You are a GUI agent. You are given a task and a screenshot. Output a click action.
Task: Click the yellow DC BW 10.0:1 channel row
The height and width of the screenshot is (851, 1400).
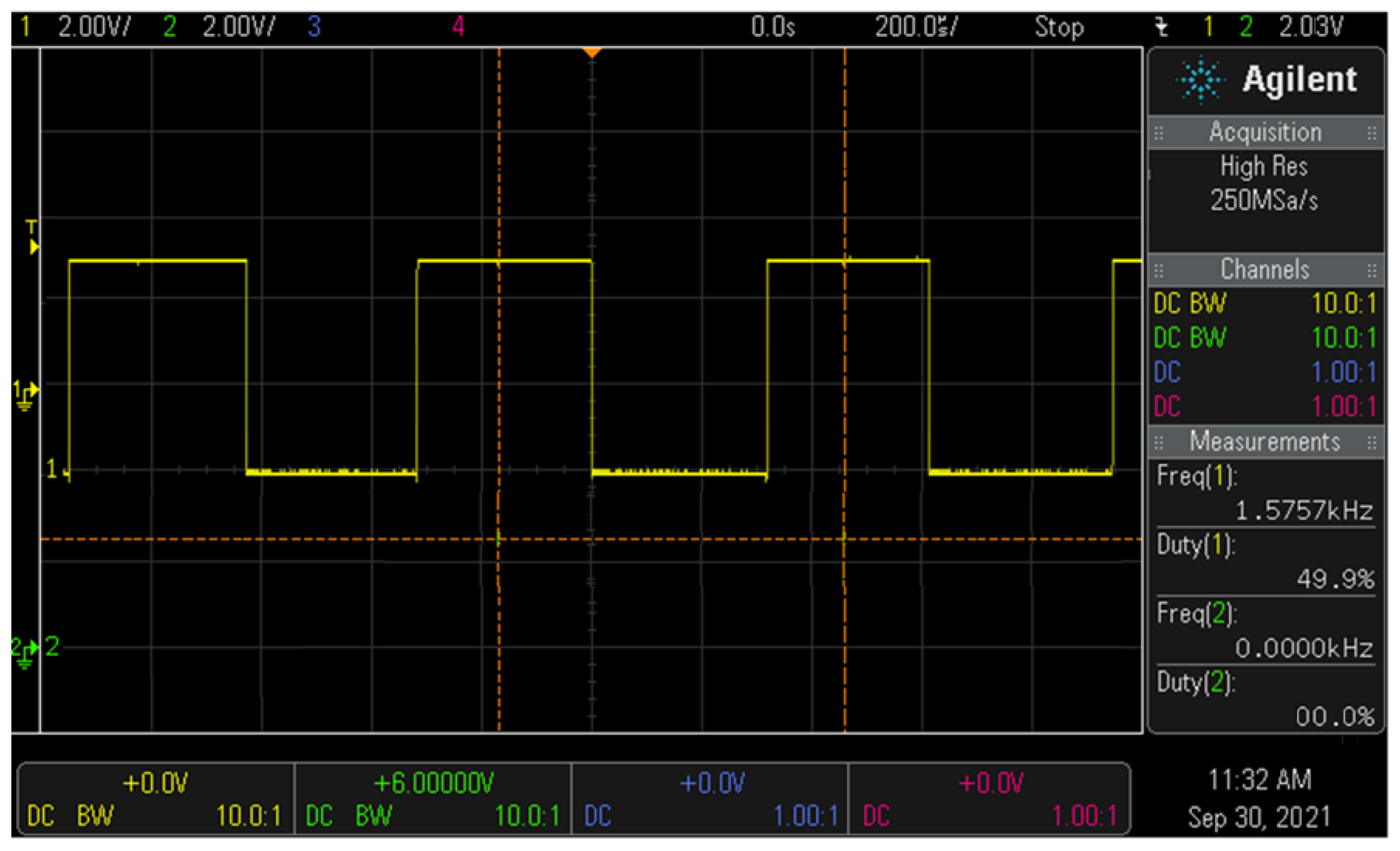[x=1265, y=304]
